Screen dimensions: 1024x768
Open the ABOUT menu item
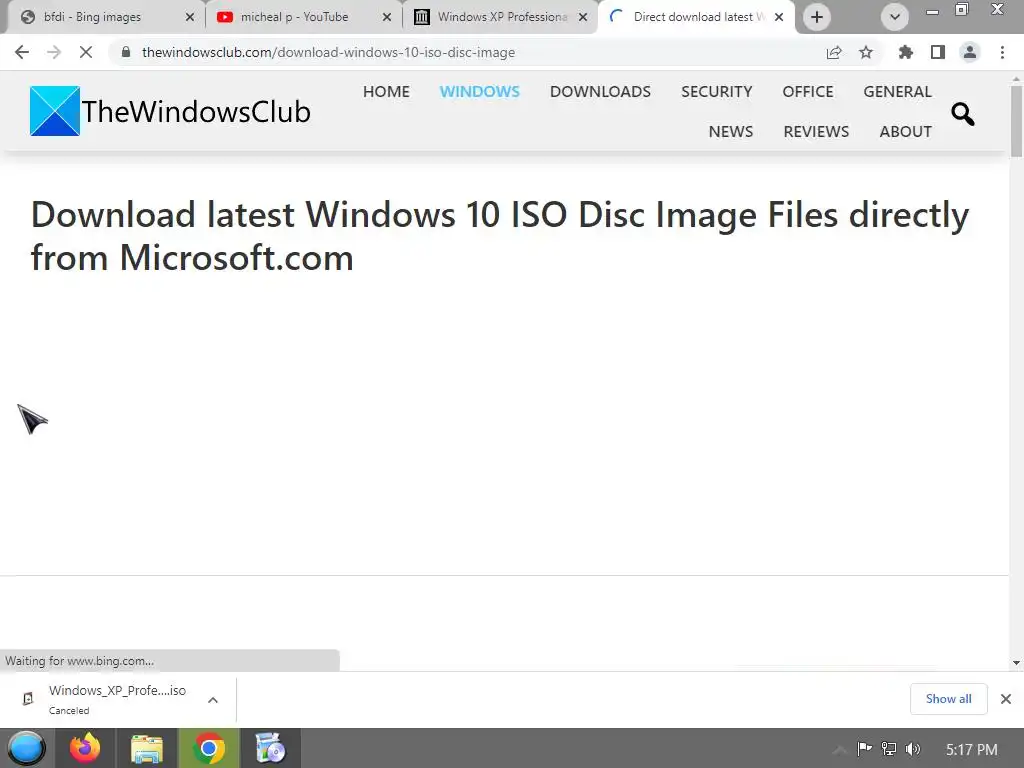pos(905,131)
